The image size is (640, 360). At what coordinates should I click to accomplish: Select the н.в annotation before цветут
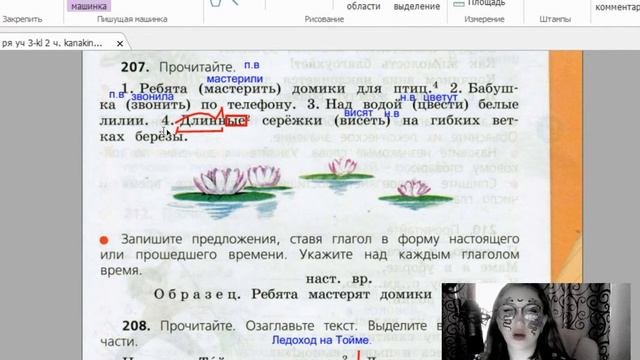[x=407, y=97]
